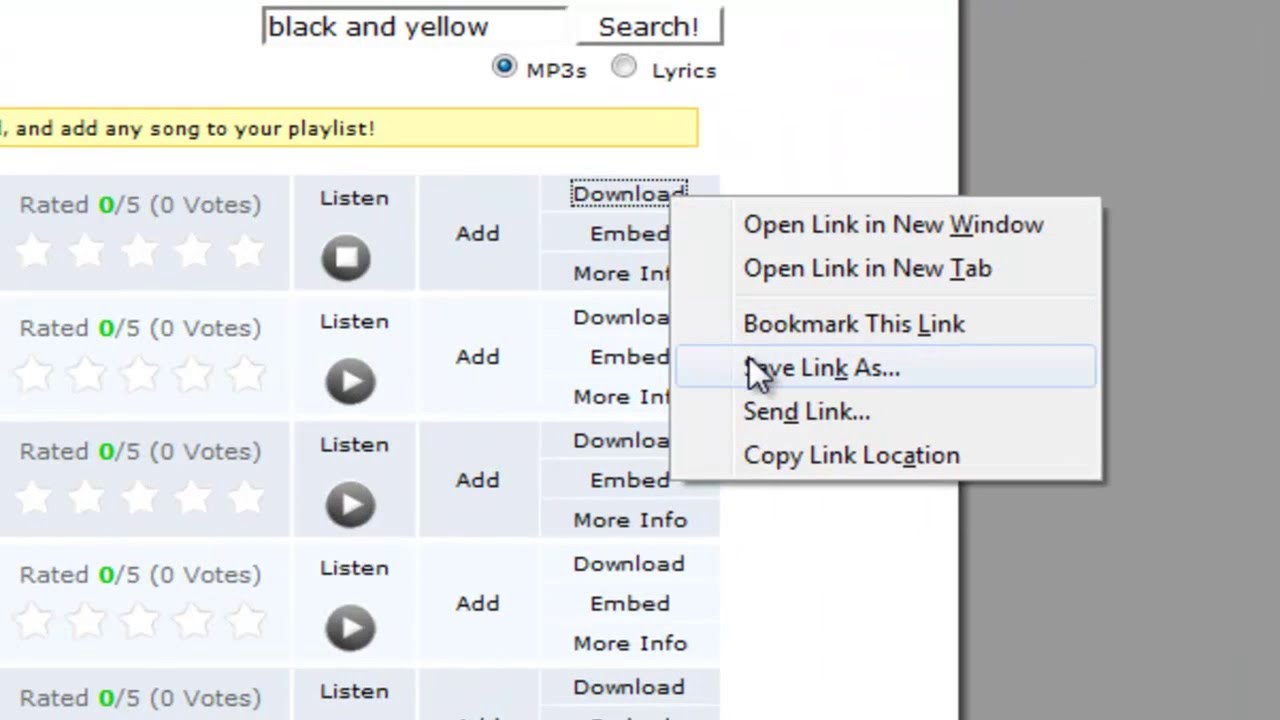The width and height of the screenshot is (1280, 720).
Task: Open Embed for the second song
Action: click(629, 356)
